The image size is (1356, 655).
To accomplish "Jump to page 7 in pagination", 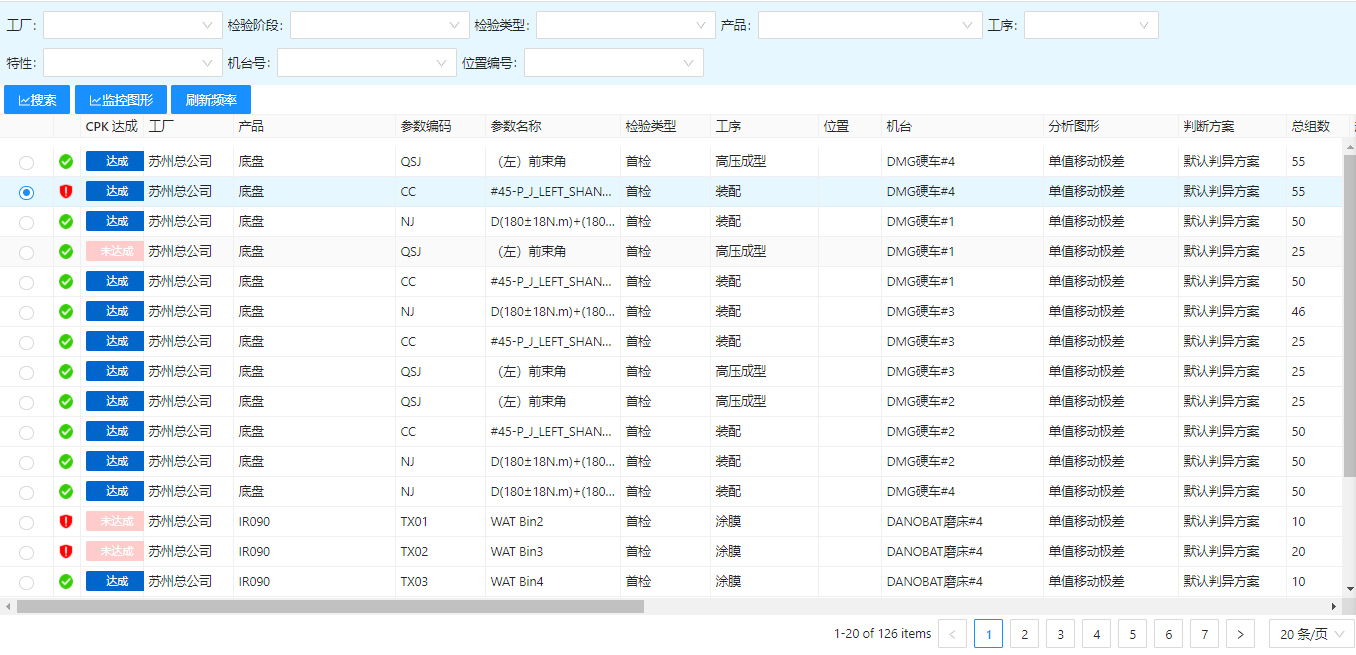I will 1204,634.
